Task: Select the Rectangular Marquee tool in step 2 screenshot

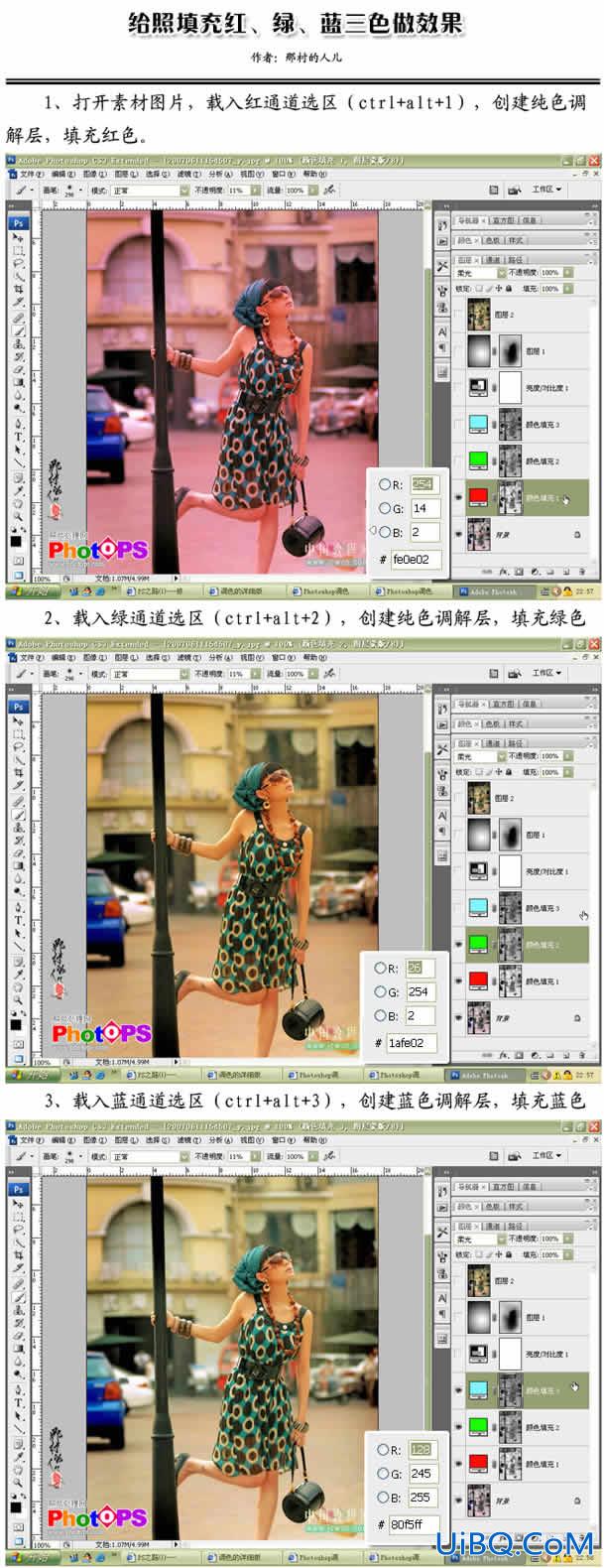Action: click(18, 735)
